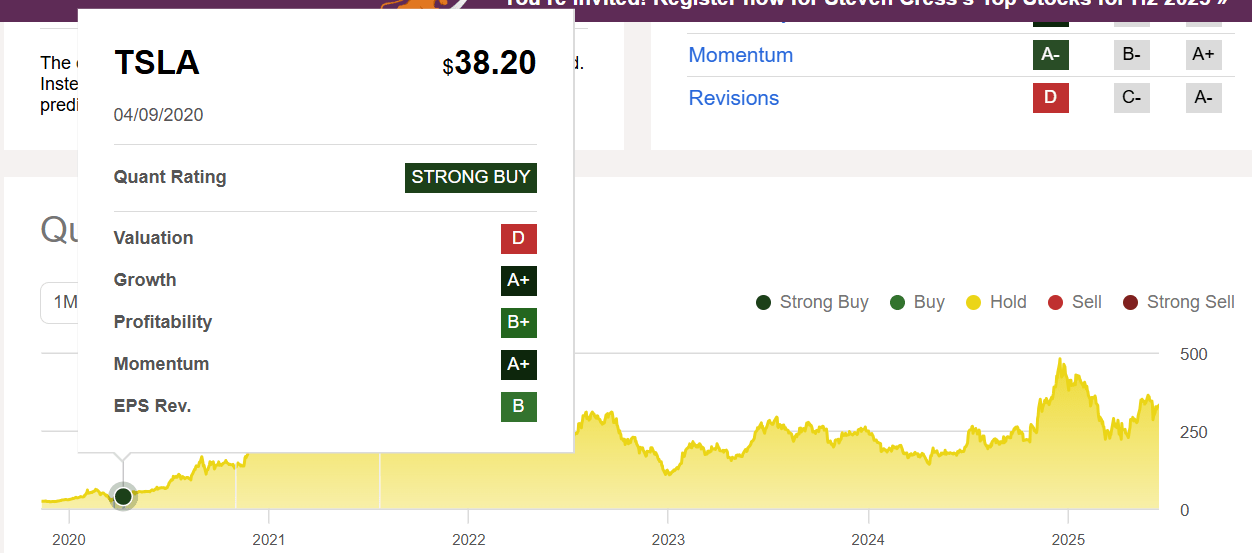Click the B- badge in the Momentum row
Viewport: 1252px width, 553px height.
1132,55
